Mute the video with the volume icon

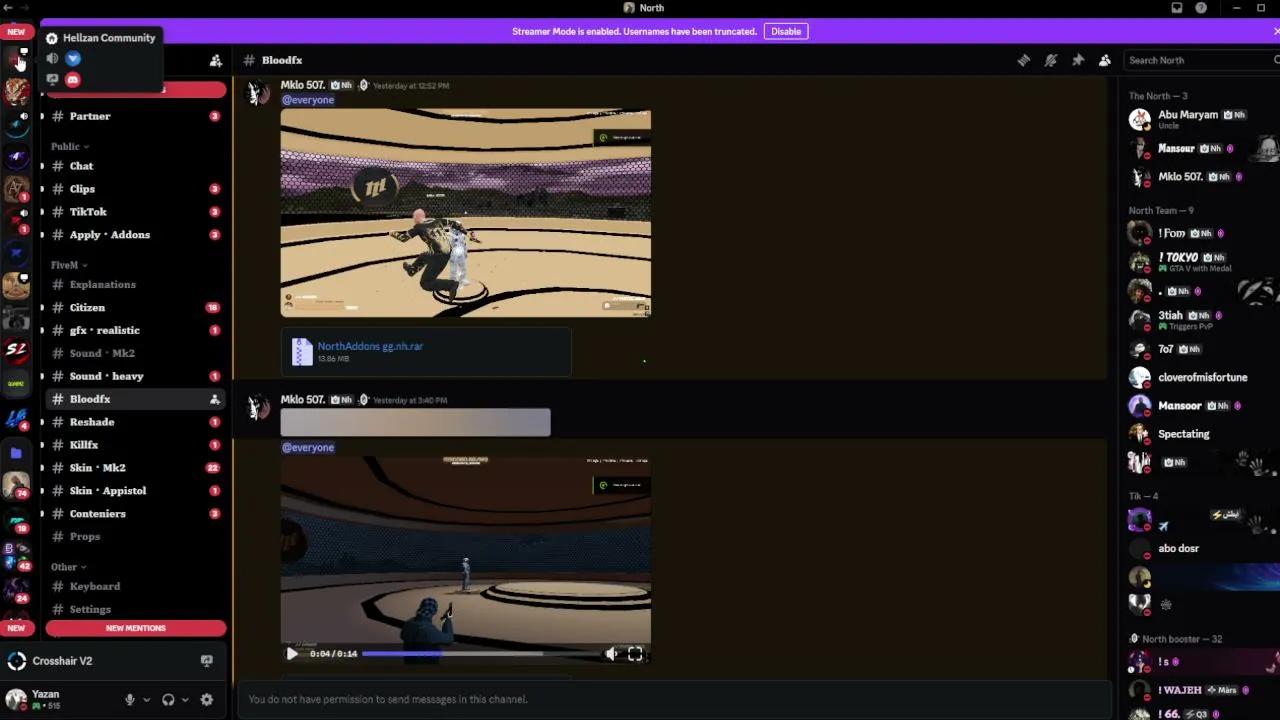(611, 654)
